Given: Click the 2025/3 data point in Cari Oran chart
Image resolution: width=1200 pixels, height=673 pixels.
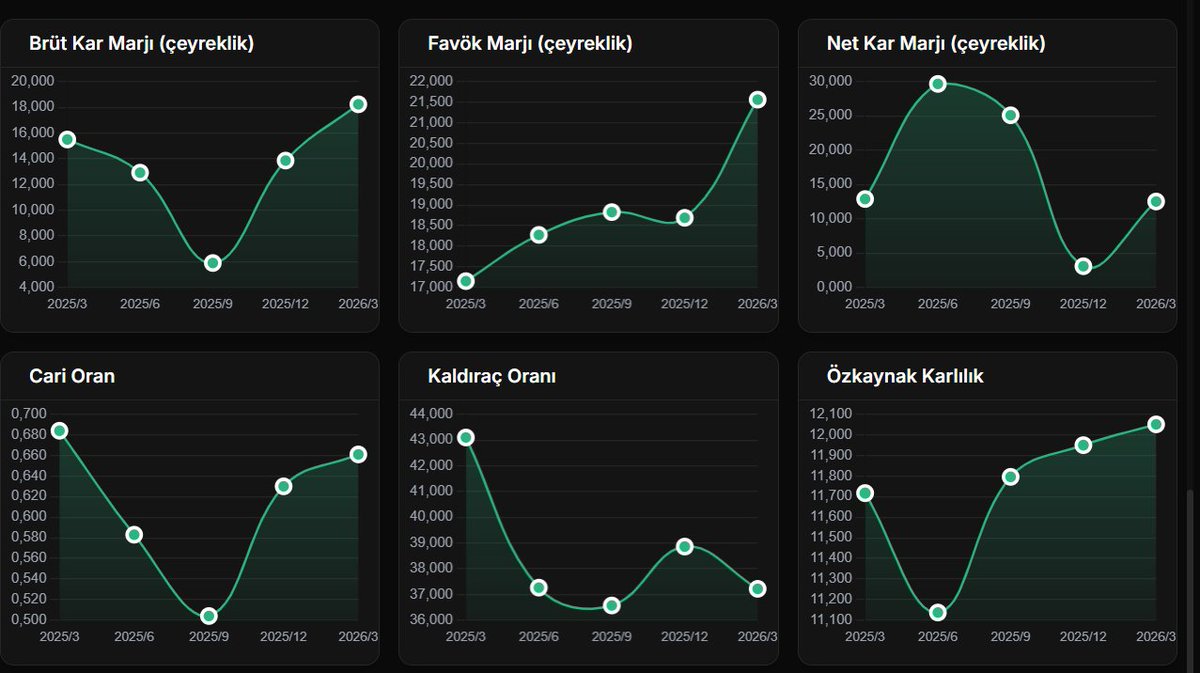Looking at the screenshot, I should [x=60, y=431].
